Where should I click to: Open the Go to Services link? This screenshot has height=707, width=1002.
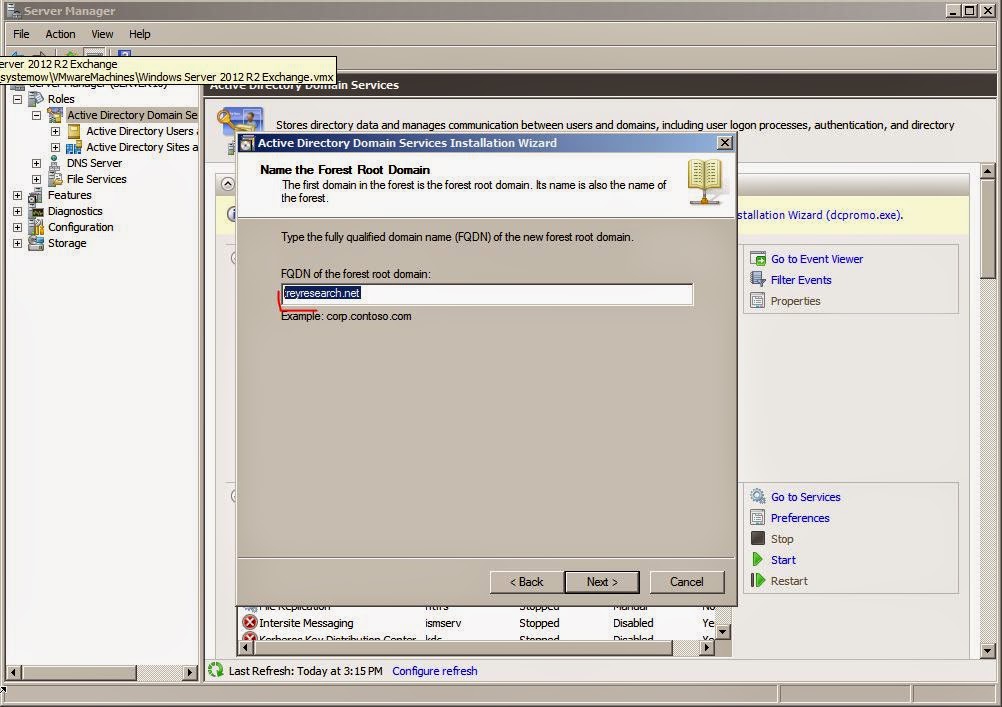(805, 497)
